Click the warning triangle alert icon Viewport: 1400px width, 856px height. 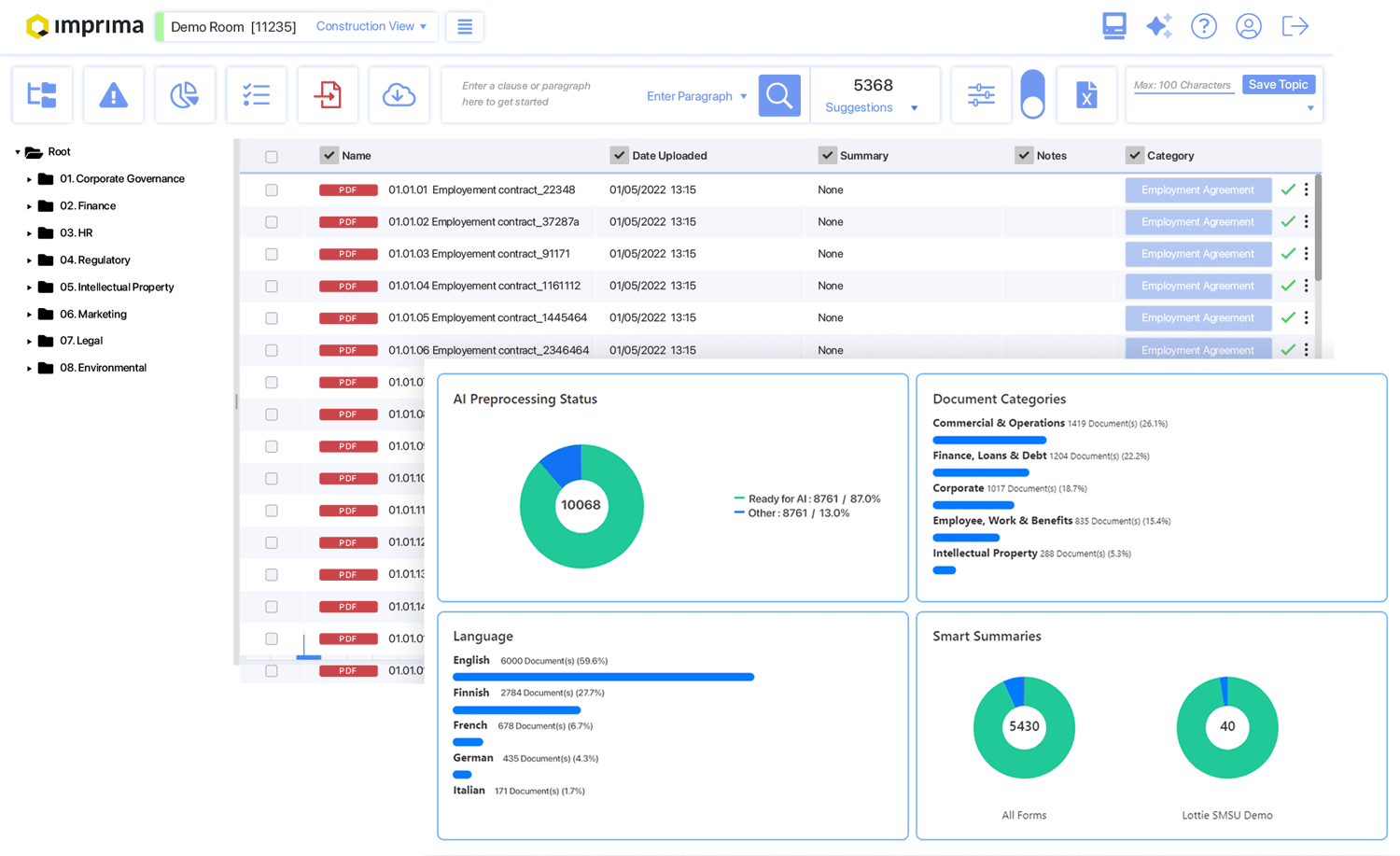[x=113, y=94]
